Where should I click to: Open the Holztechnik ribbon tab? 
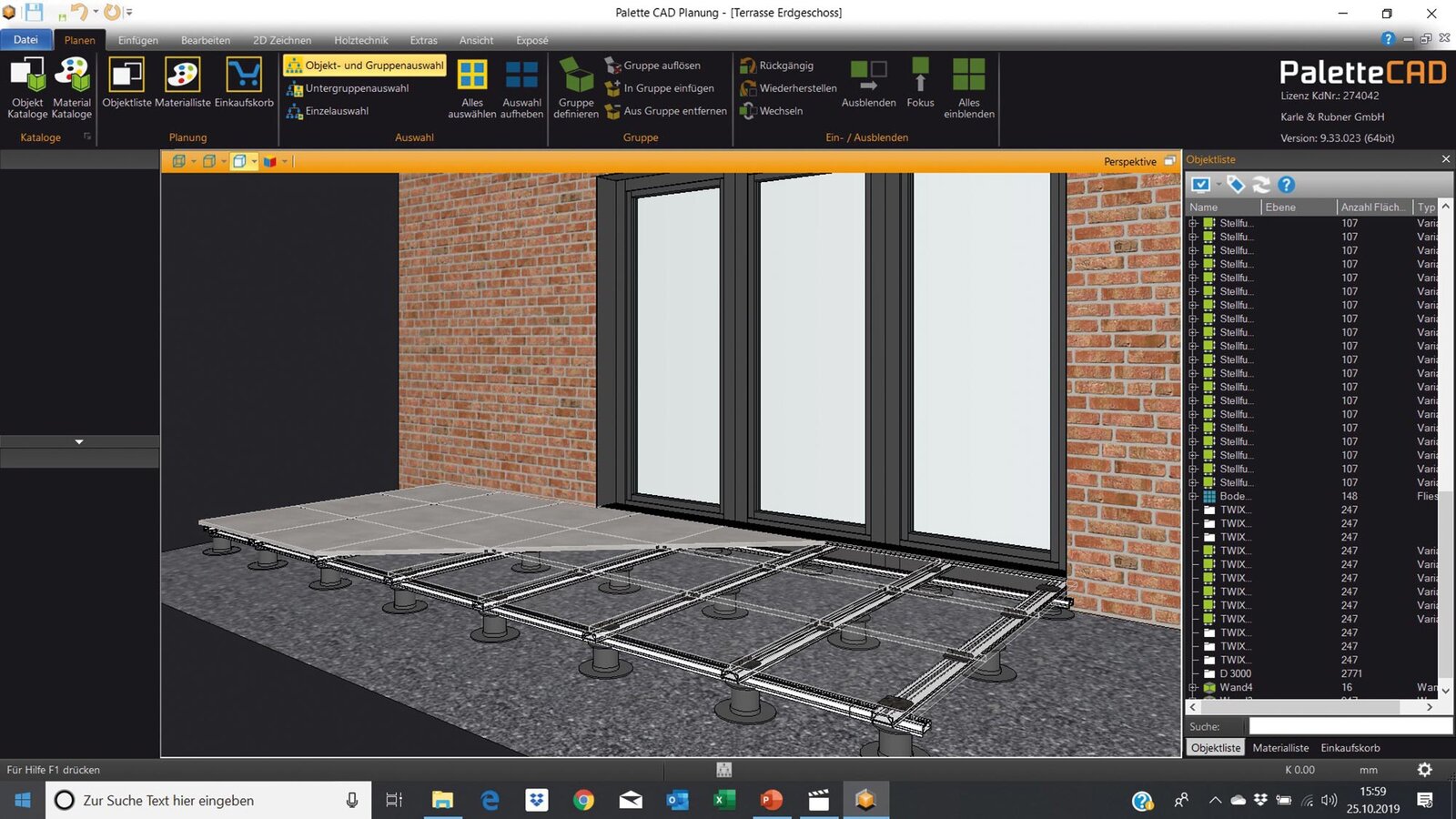pyautogui.click(x=360, y=40)
